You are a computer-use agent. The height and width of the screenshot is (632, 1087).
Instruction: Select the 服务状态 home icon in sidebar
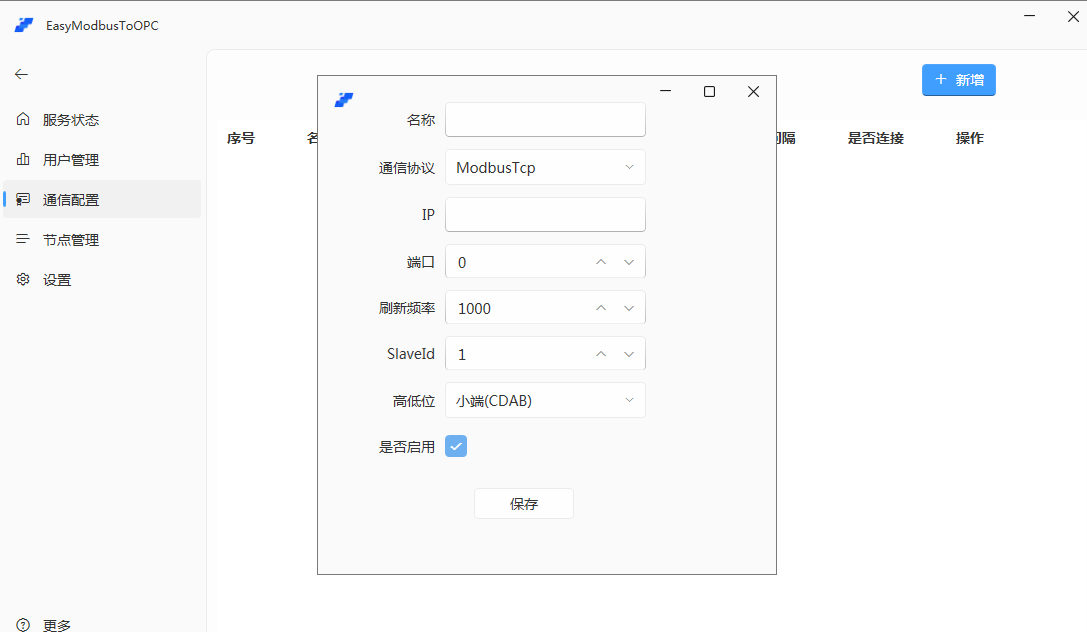[22, 119]
